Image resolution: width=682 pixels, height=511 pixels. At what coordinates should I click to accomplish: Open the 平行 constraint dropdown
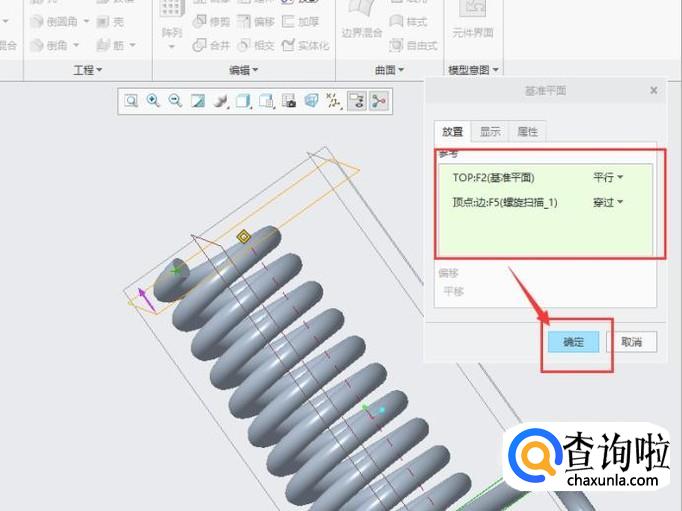tap(607, 177)
